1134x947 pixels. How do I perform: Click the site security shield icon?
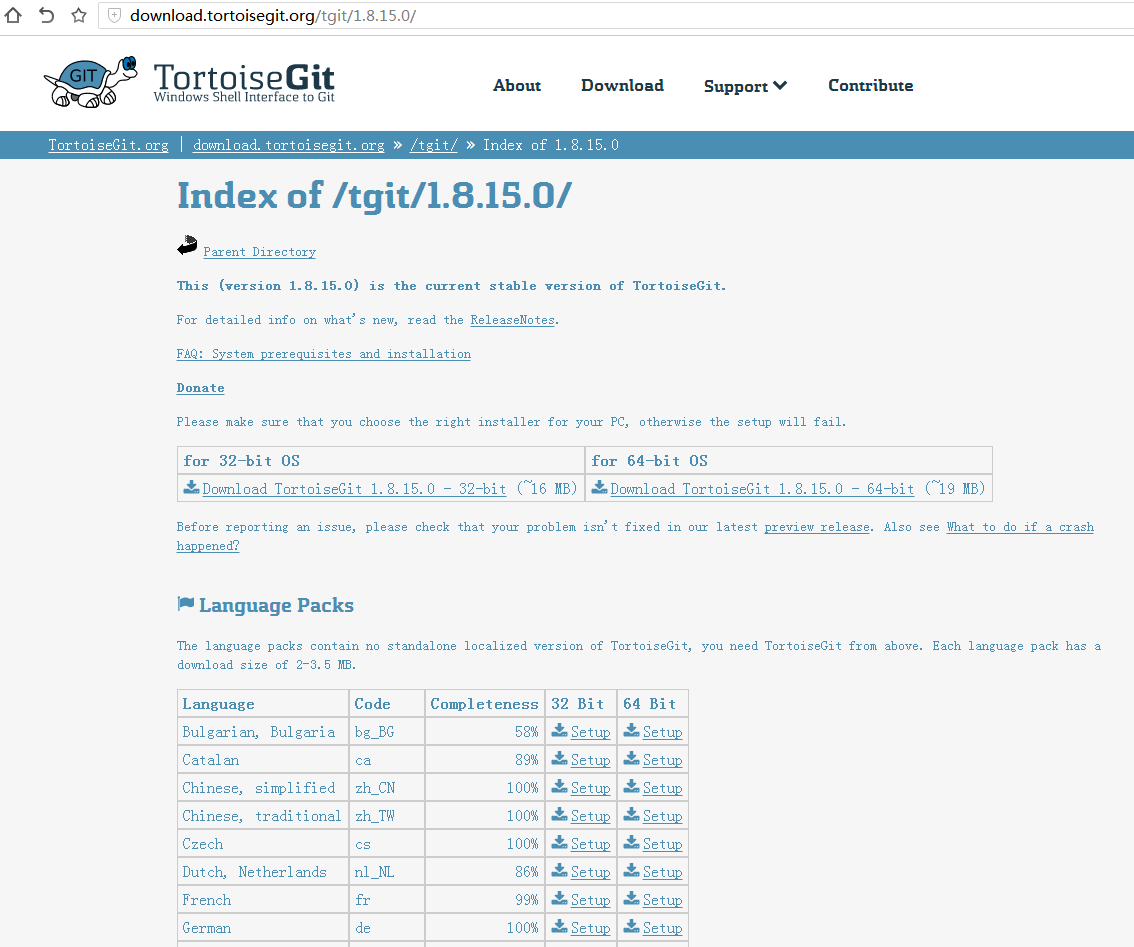pos(114,15)
